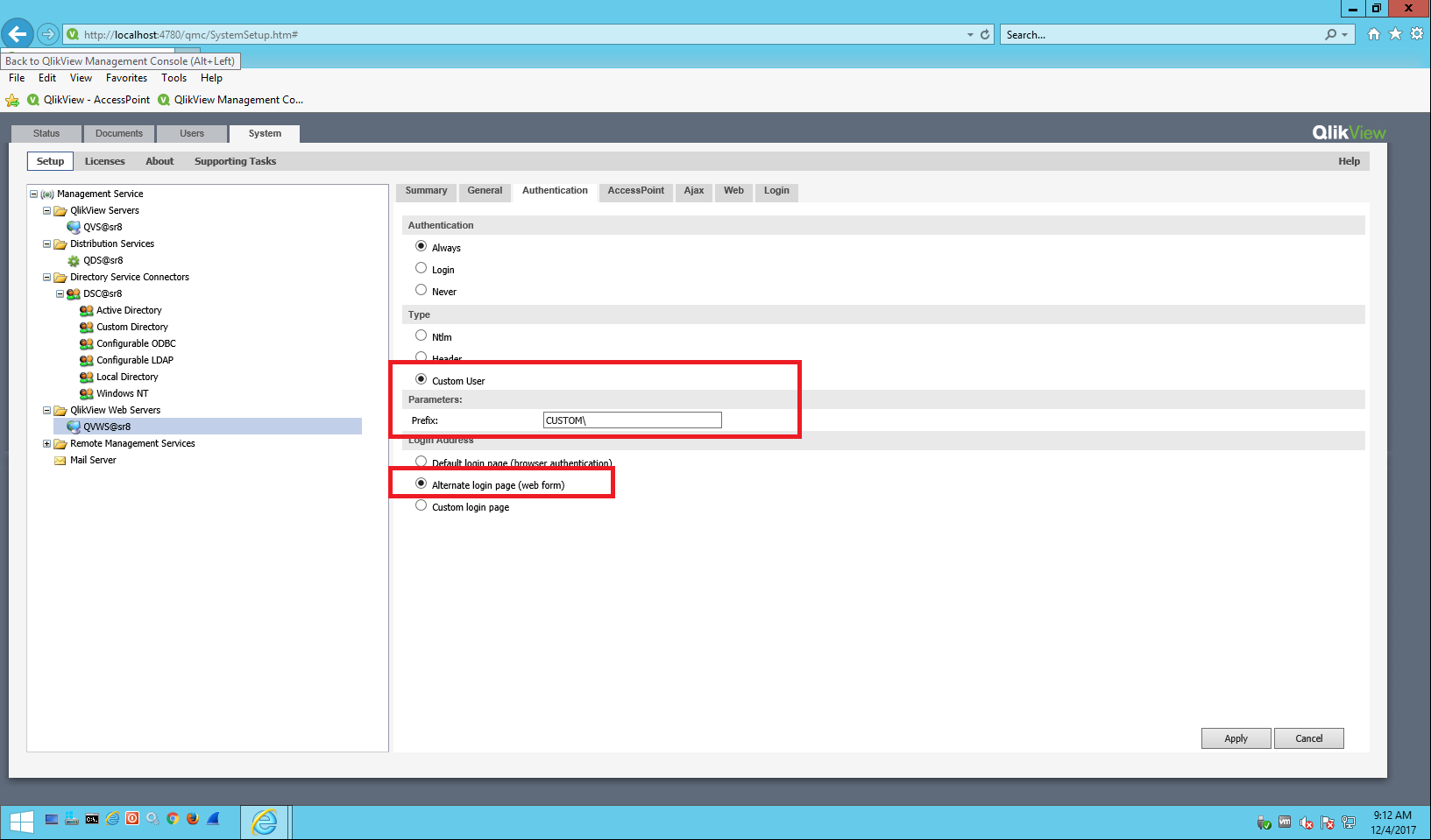Screen dimensions: 1431x840
Task: Collapse the Directory Service Connectors node
Action: click(47, 277)
